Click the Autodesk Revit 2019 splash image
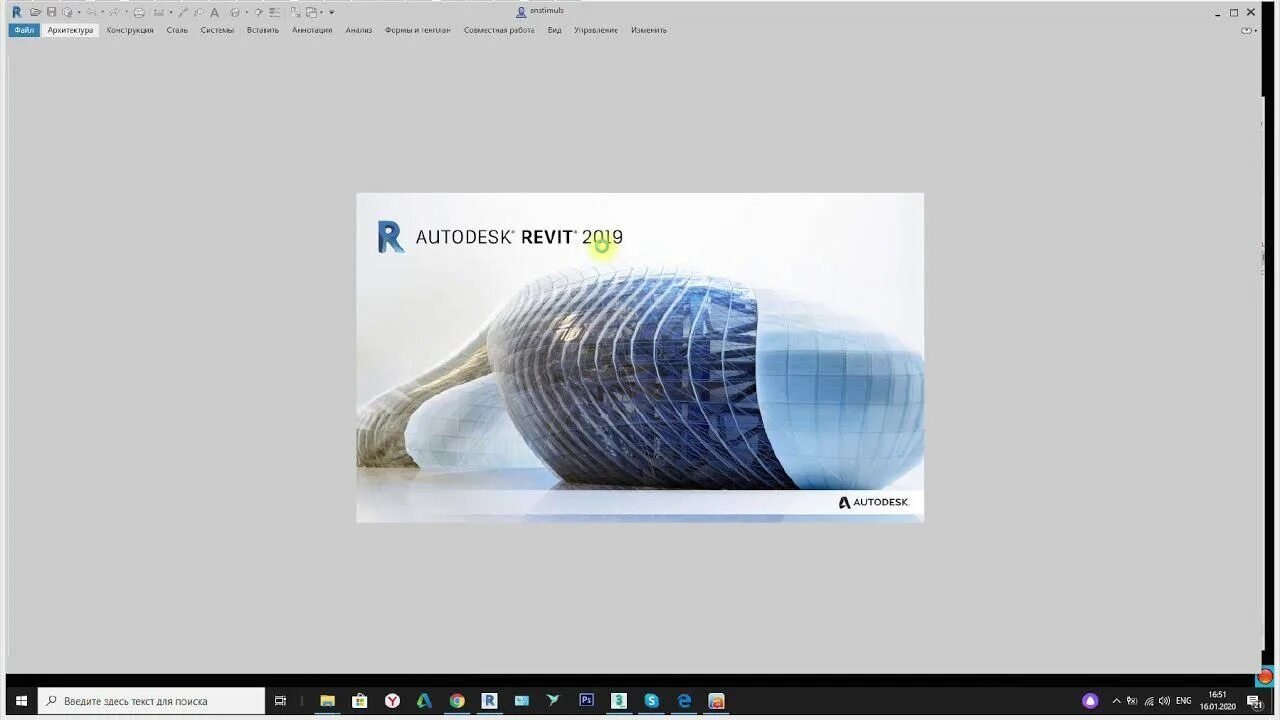Viewport: 1280px width, 720px height. [x=640, y=357]
